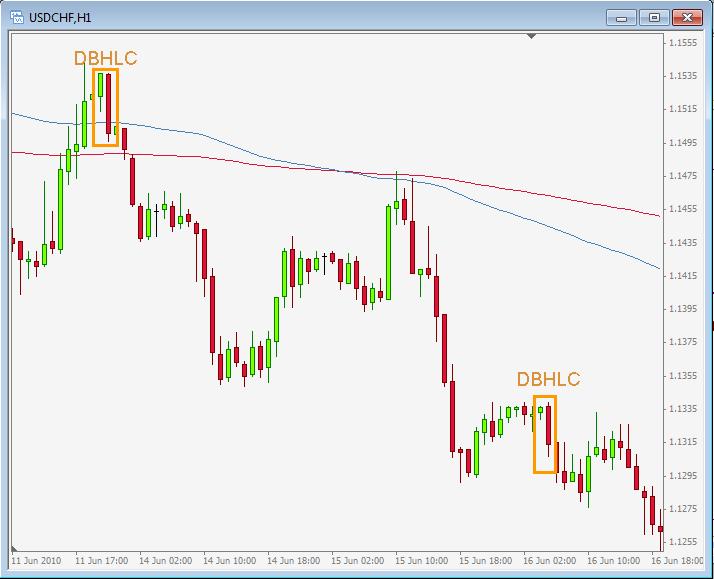The width and height of the screenshot is (714, 579).
Task: Click the 1.1255 price axis label
Action: click(683, 542)
